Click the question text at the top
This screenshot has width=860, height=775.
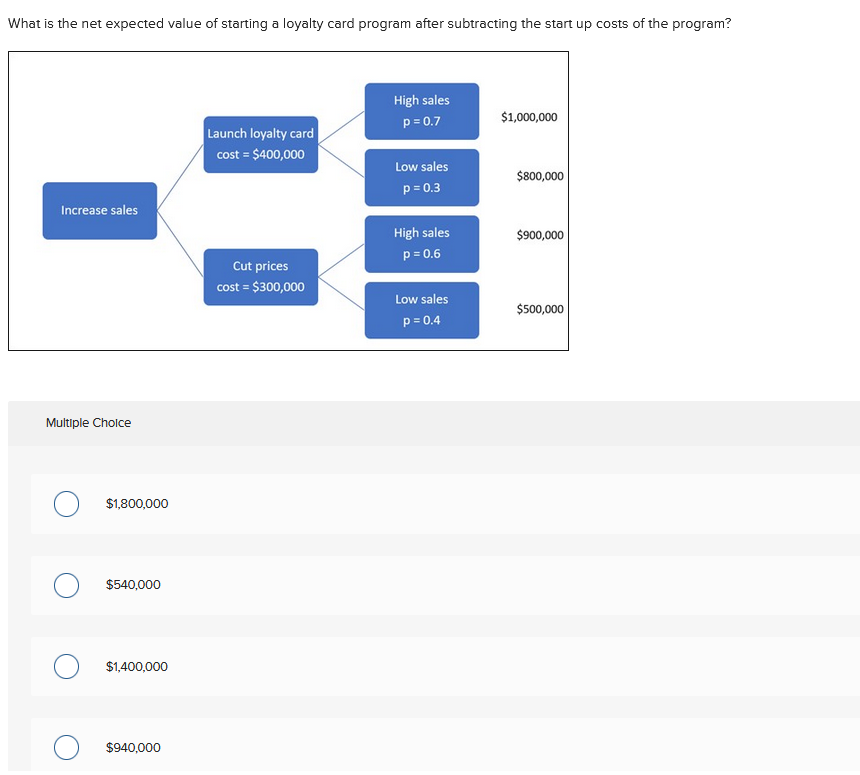(369, 22)
